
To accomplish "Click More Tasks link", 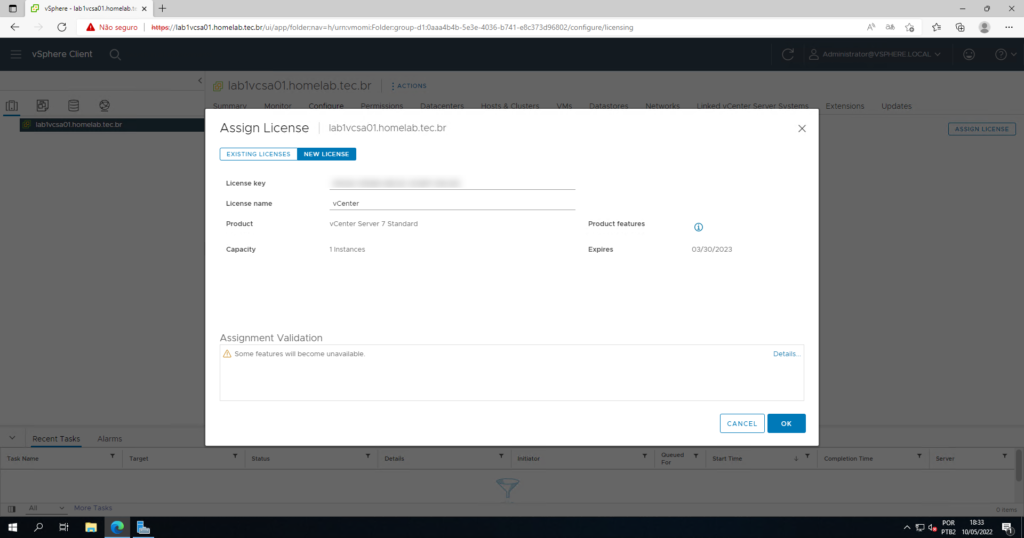I will point(93,508).
